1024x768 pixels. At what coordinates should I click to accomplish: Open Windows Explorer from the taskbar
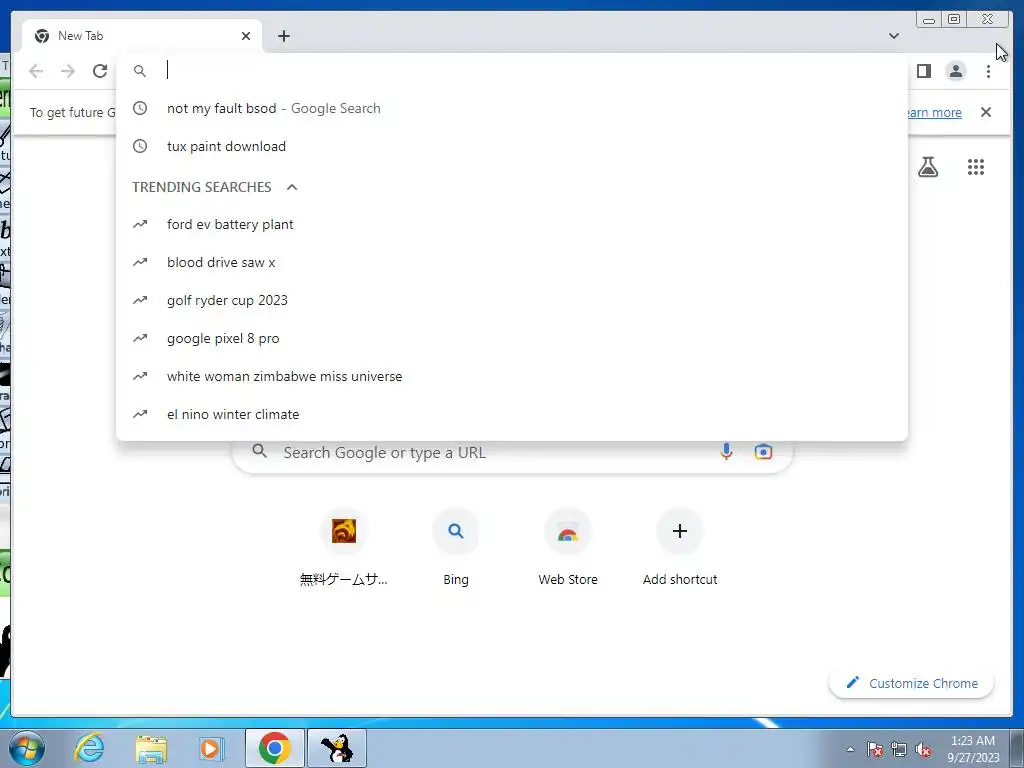[x=151, y=748]
